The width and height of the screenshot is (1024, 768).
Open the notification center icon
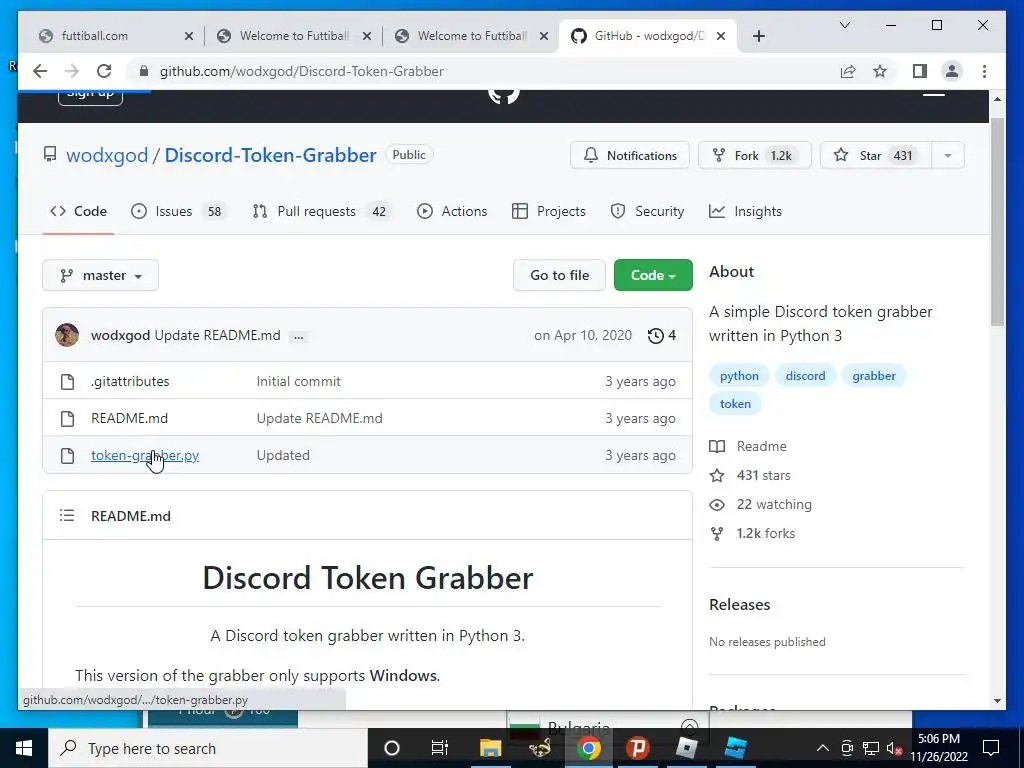click(x=991, y=748)
